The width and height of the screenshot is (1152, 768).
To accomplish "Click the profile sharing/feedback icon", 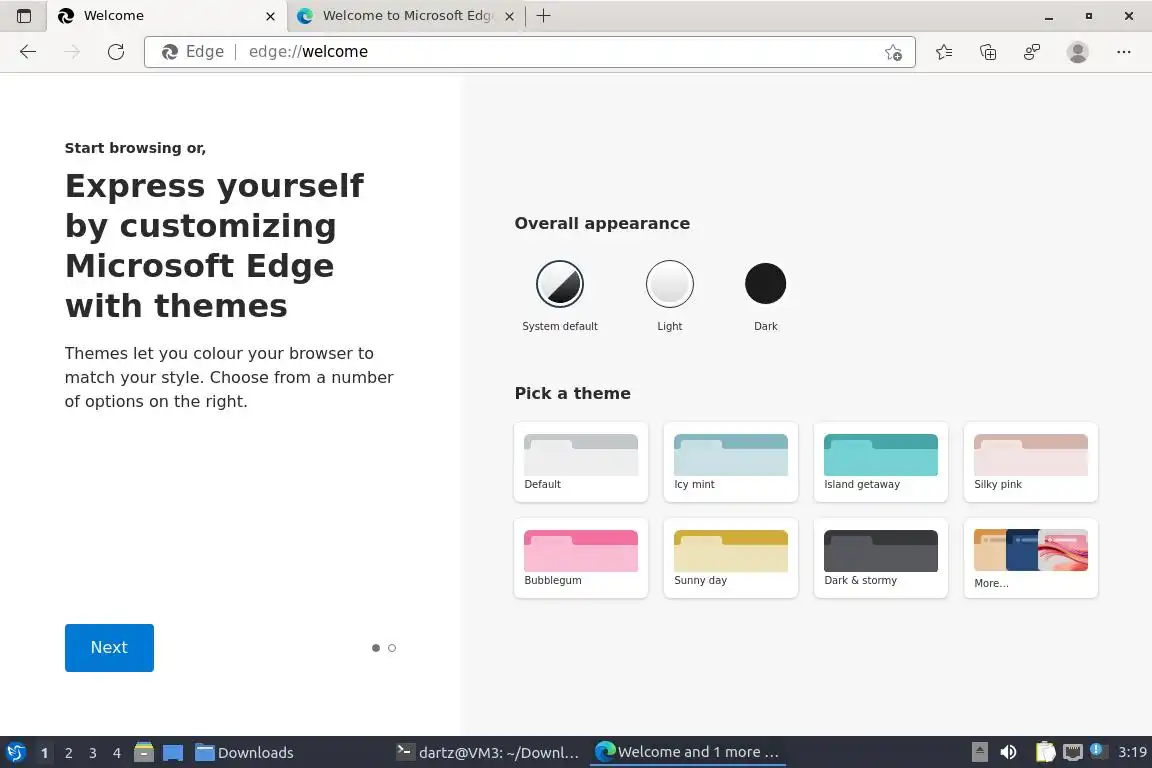I will coord(1032,51).
